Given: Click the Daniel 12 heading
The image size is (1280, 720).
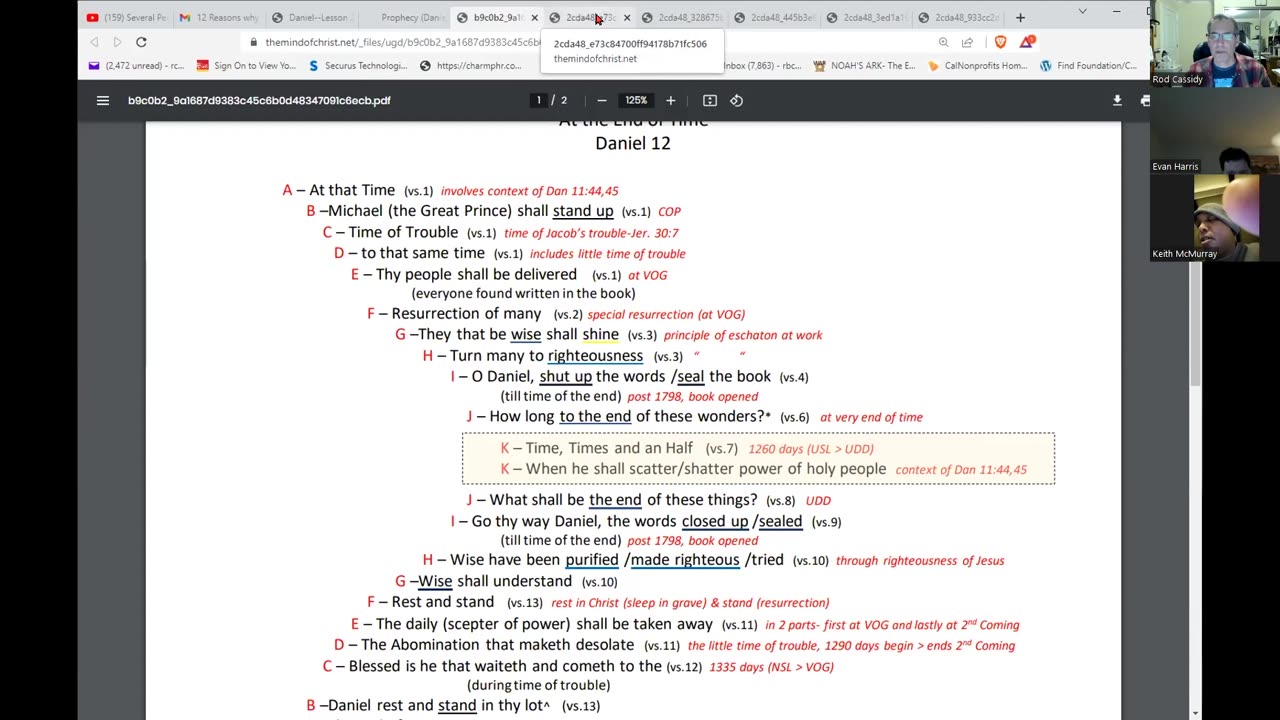Looking at the screenshot, I should (633, 143).
